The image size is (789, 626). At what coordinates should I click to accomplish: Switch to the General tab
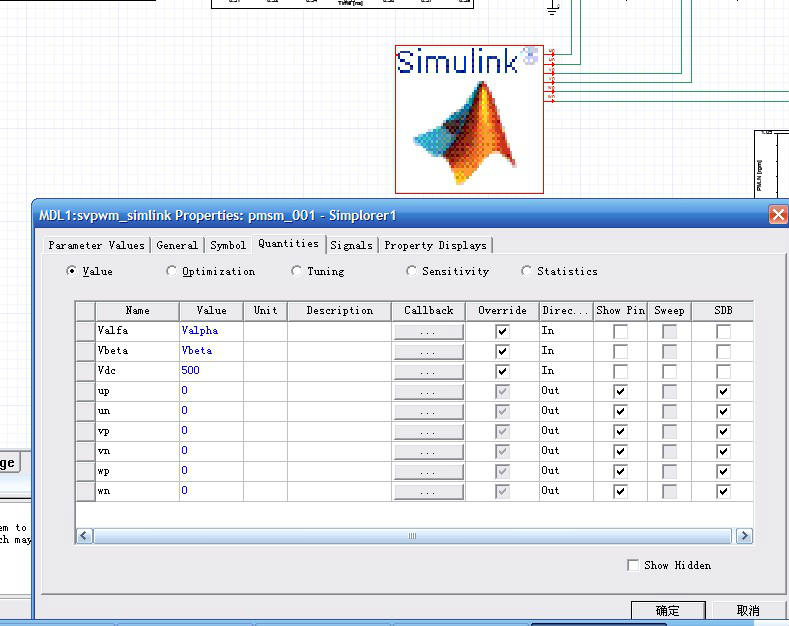177,245
